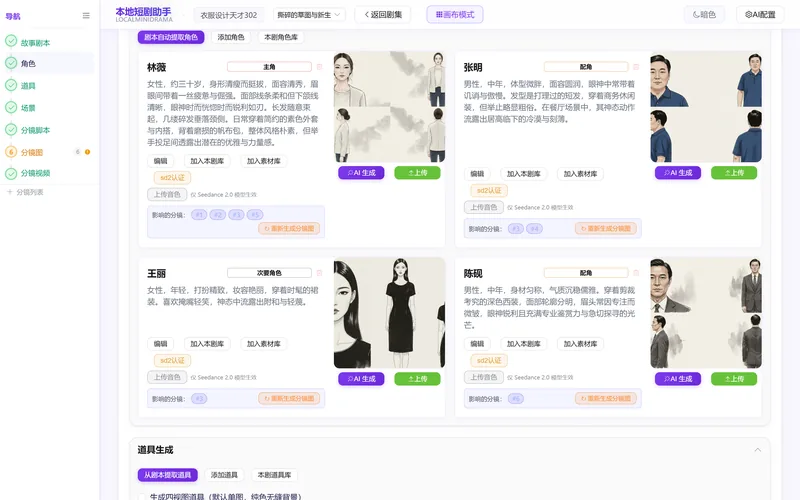Click AI生成 under 张明's image
This screenshot has height=500, width=800.
coord(678,173)
